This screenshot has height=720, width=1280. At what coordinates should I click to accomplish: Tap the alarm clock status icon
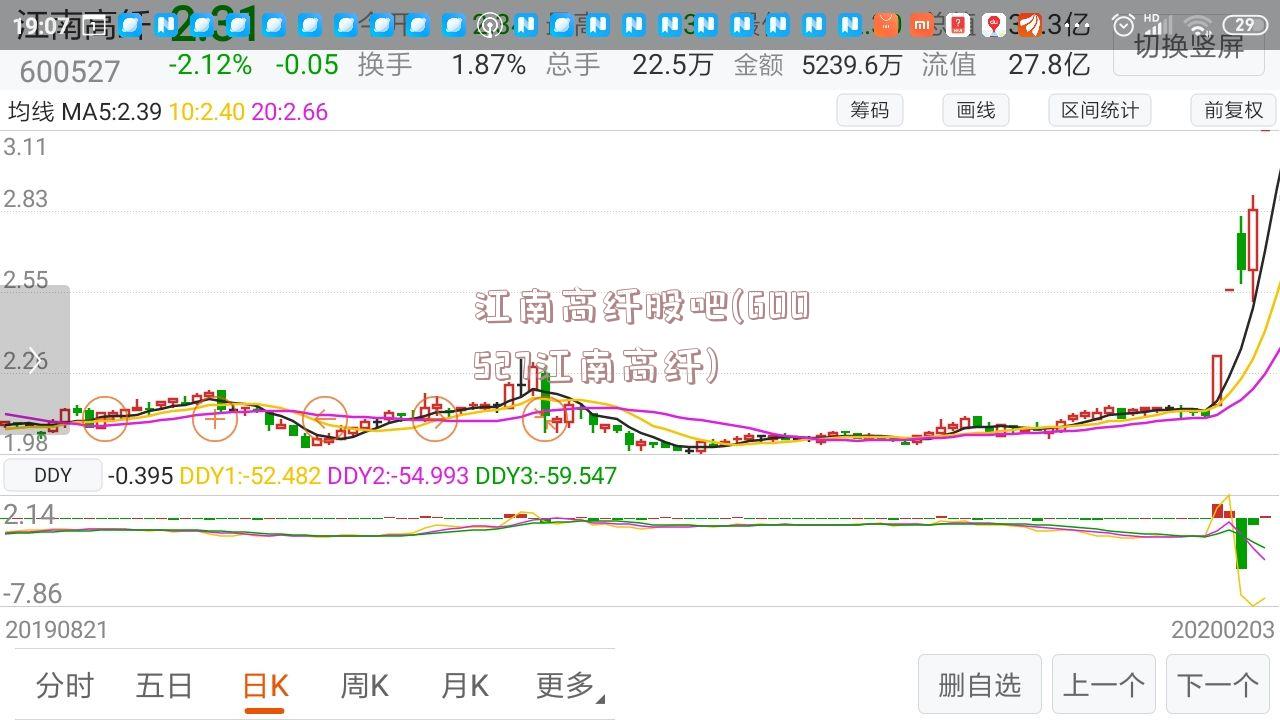(x=1124, y=25)
